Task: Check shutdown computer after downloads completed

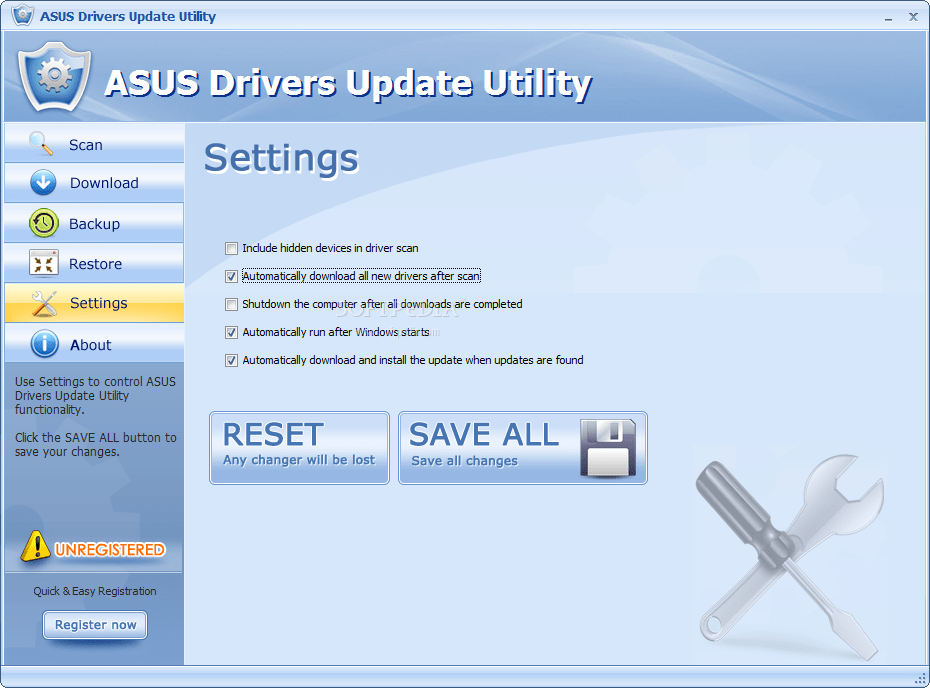Action: 231,304
